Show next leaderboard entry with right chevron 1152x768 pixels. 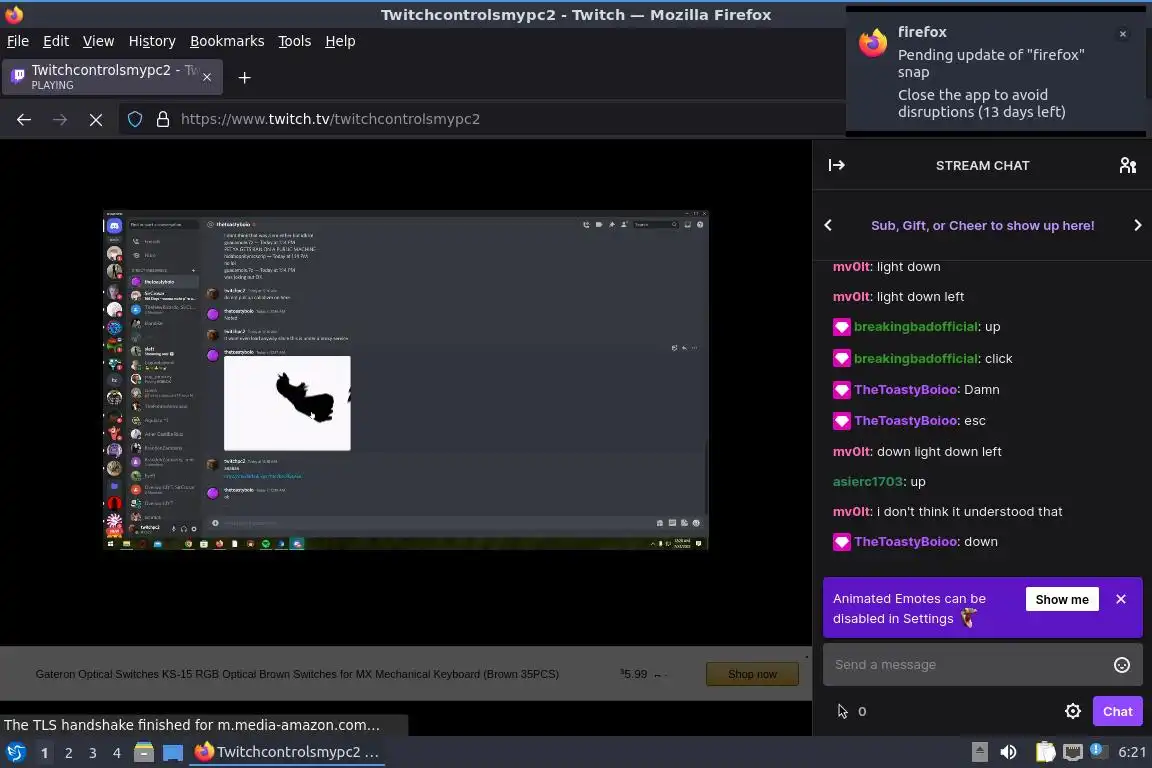1137,226
